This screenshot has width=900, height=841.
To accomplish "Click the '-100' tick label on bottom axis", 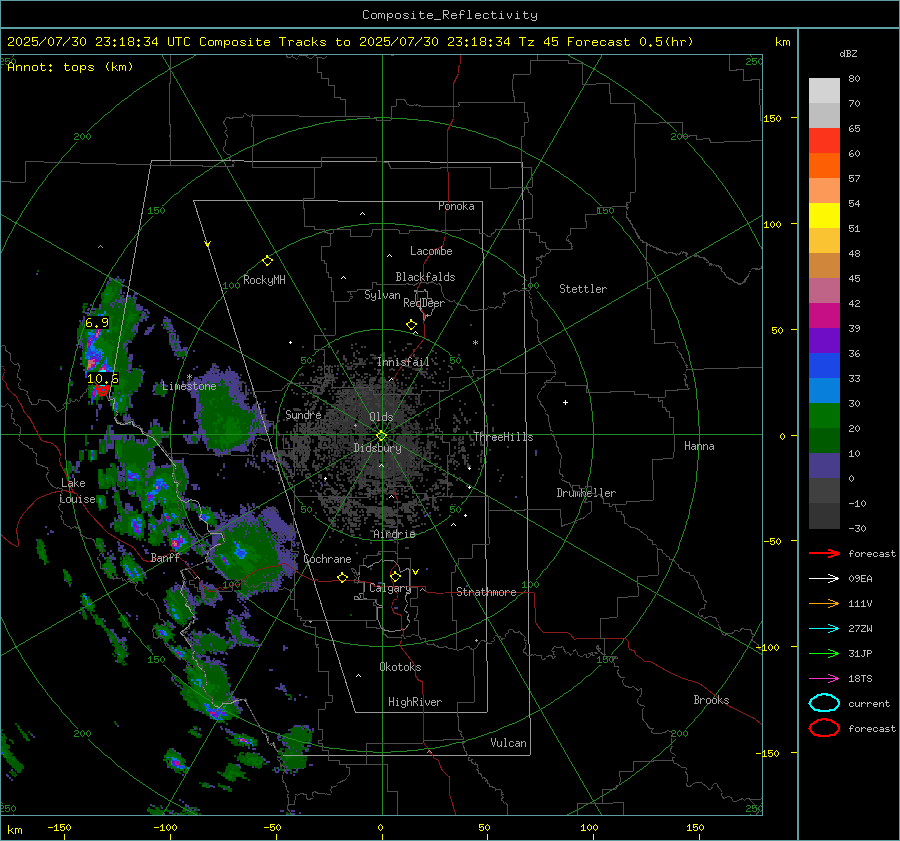I will coord(165,828).
